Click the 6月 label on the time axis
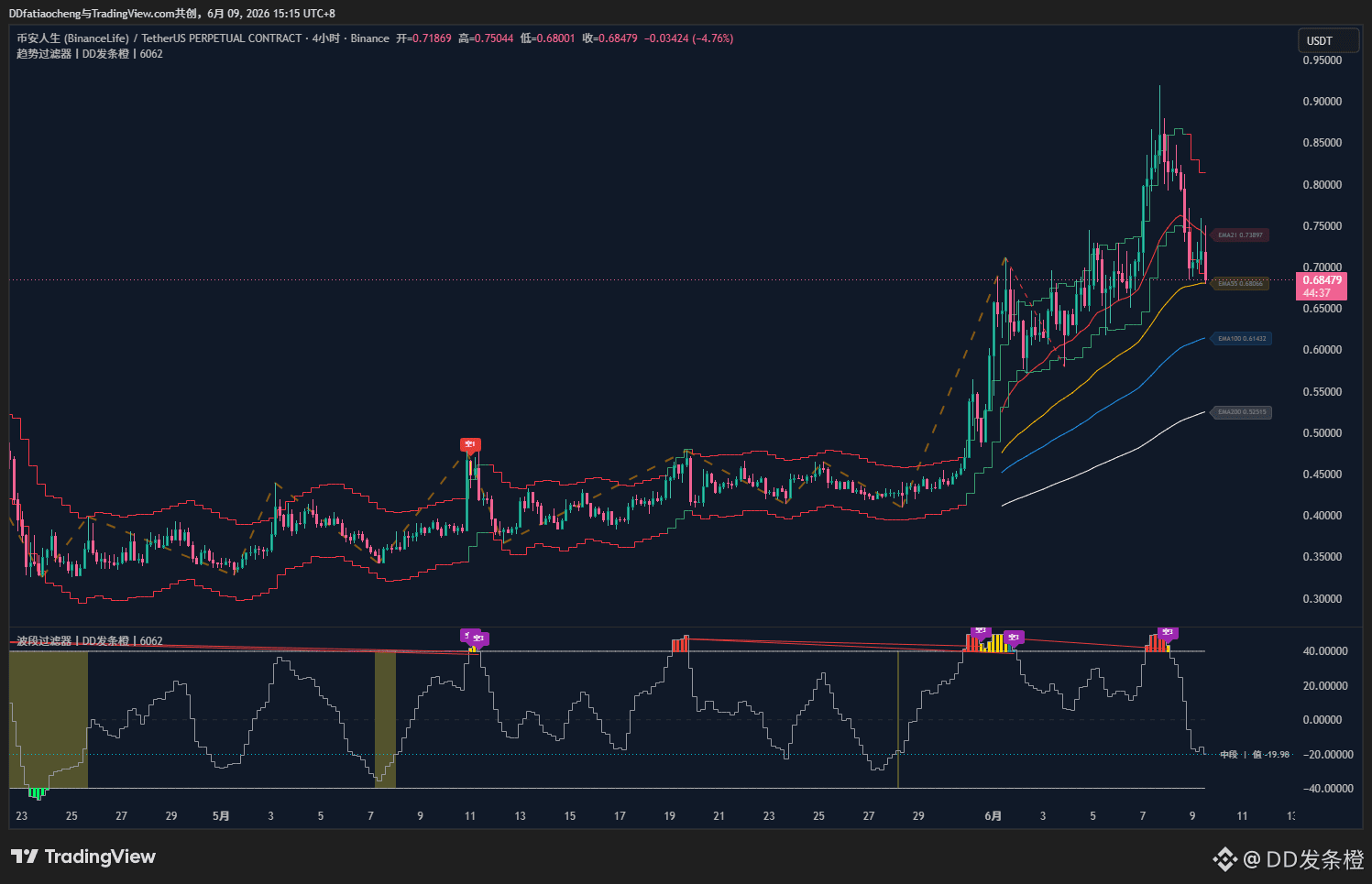The height and width of the screenshot is (884, 1372). click(x=993, y=816)
